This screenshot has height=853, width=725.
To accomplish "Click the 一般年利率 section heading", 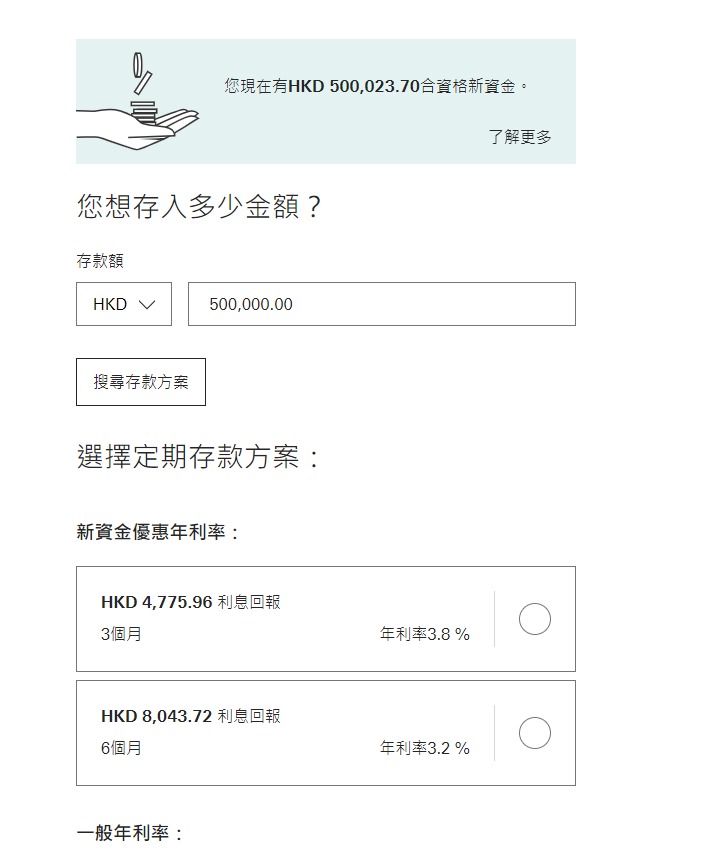I will [129, 833].
